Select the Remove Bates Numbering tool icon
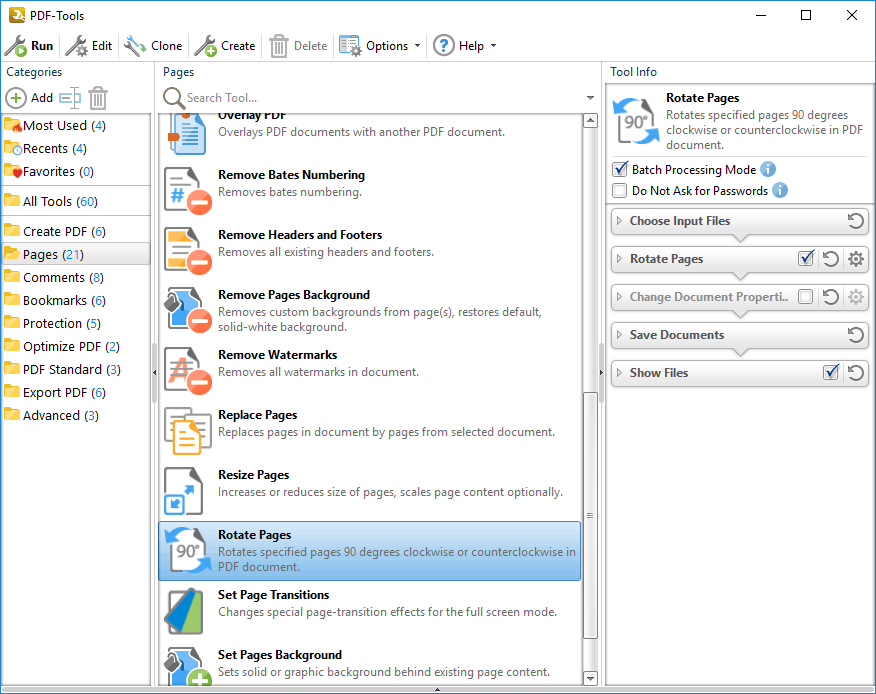876x694 pixels. tap(187, 191)
